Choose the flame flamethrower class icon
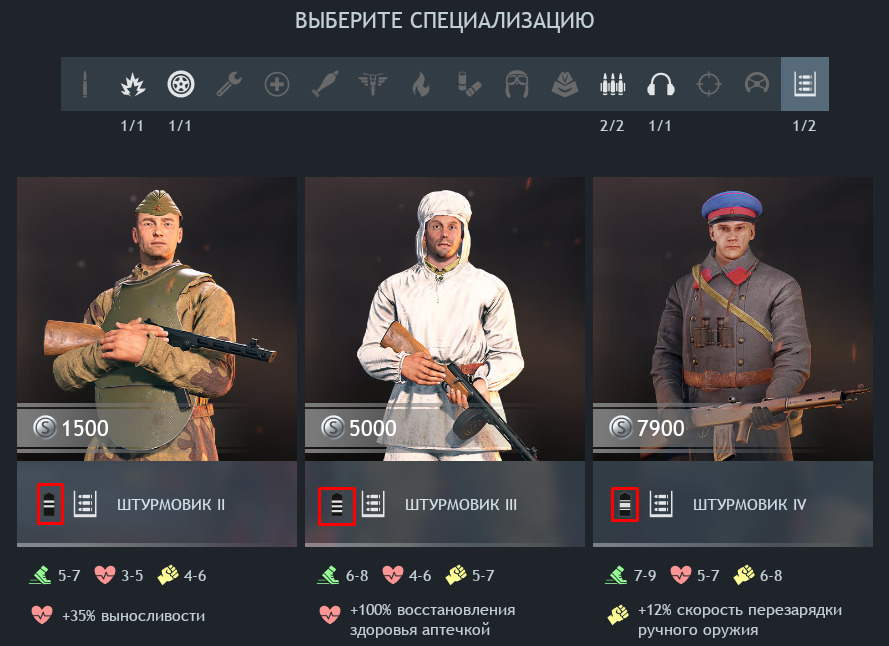The height and width of the screenshot is (646, 889). tap(421, 85)
